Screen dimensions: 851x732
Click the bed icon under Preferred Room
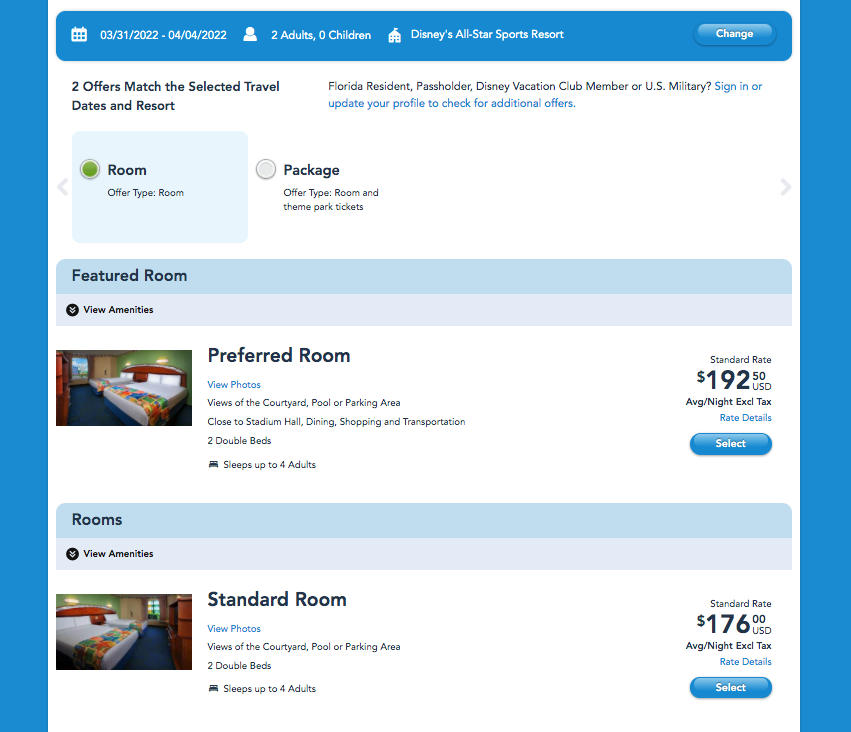pos(213,464)
